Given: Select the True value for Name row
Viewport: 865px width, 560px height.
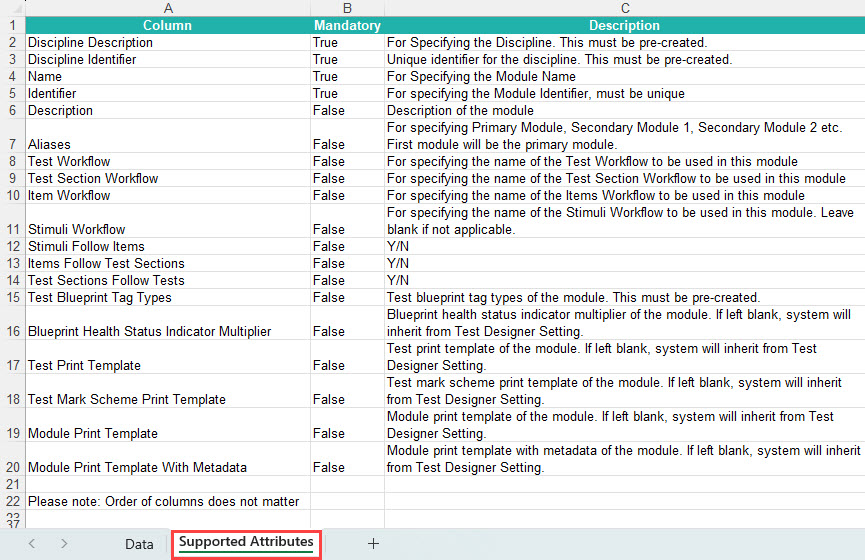Looking at the screenshot, I should tap(325, 76).
